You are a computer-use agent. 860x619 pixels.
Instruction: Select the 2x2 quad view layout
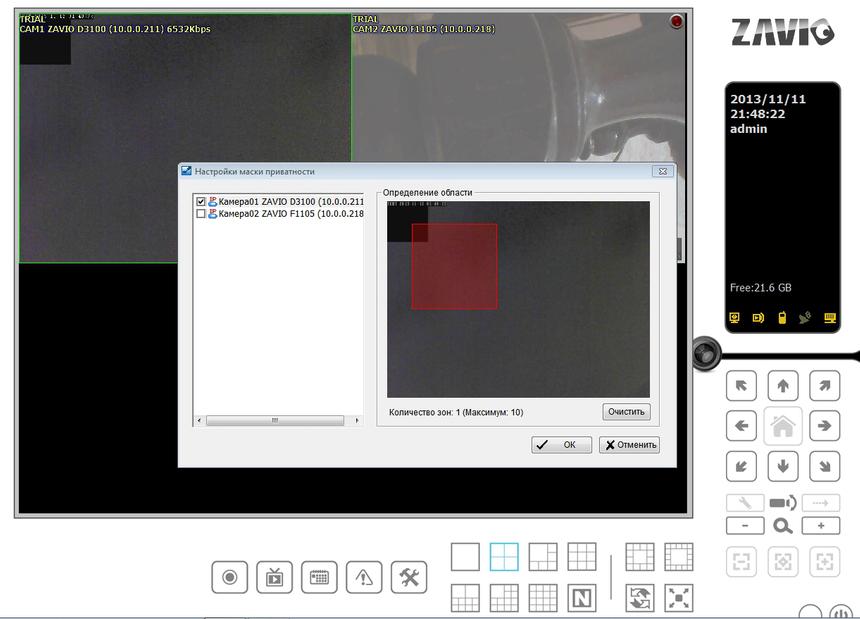coord(504,557)
